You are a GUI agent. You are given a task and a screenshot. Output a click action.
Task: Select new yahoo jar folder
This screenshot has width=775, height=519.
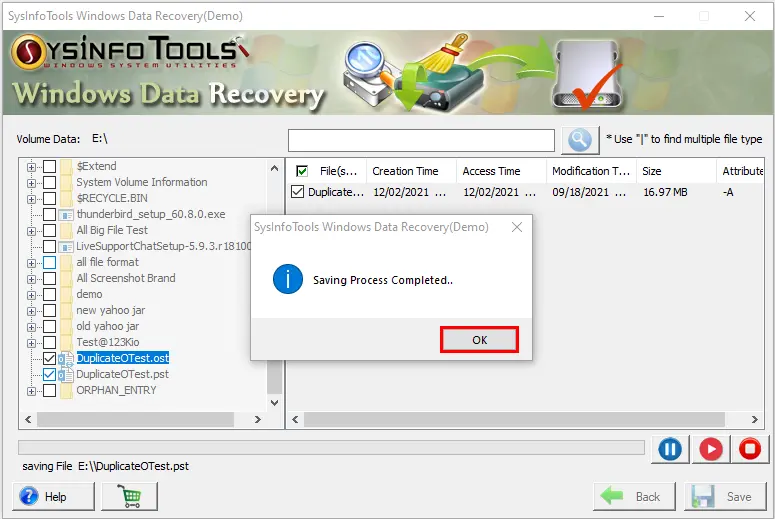[x=110, y=310]
